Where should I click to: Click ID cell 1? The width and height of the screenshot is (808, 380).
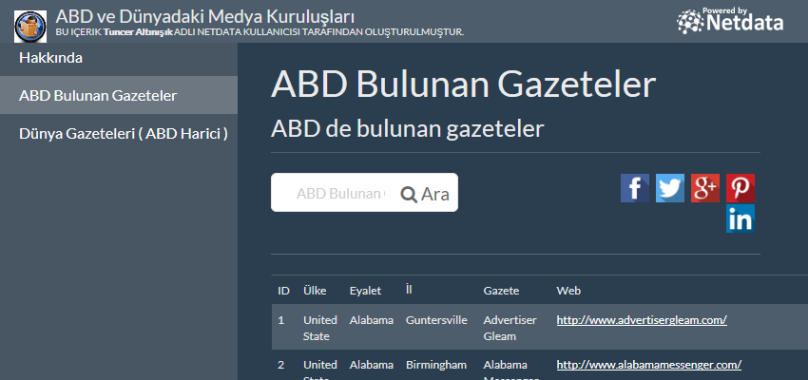[x=281, y=320]
